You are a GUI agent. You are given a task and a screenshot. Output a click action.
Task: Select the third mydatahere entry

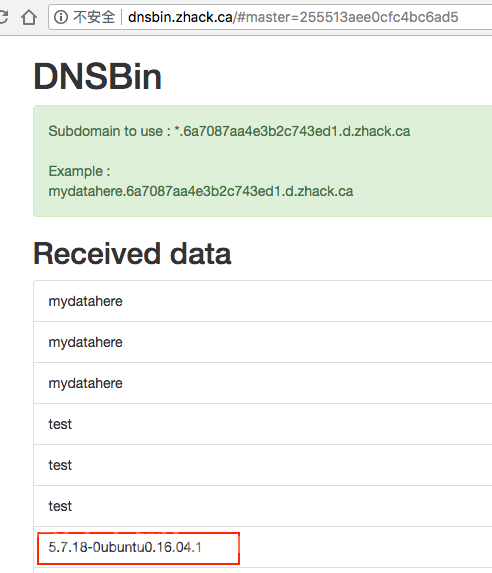tap(262, 383)
